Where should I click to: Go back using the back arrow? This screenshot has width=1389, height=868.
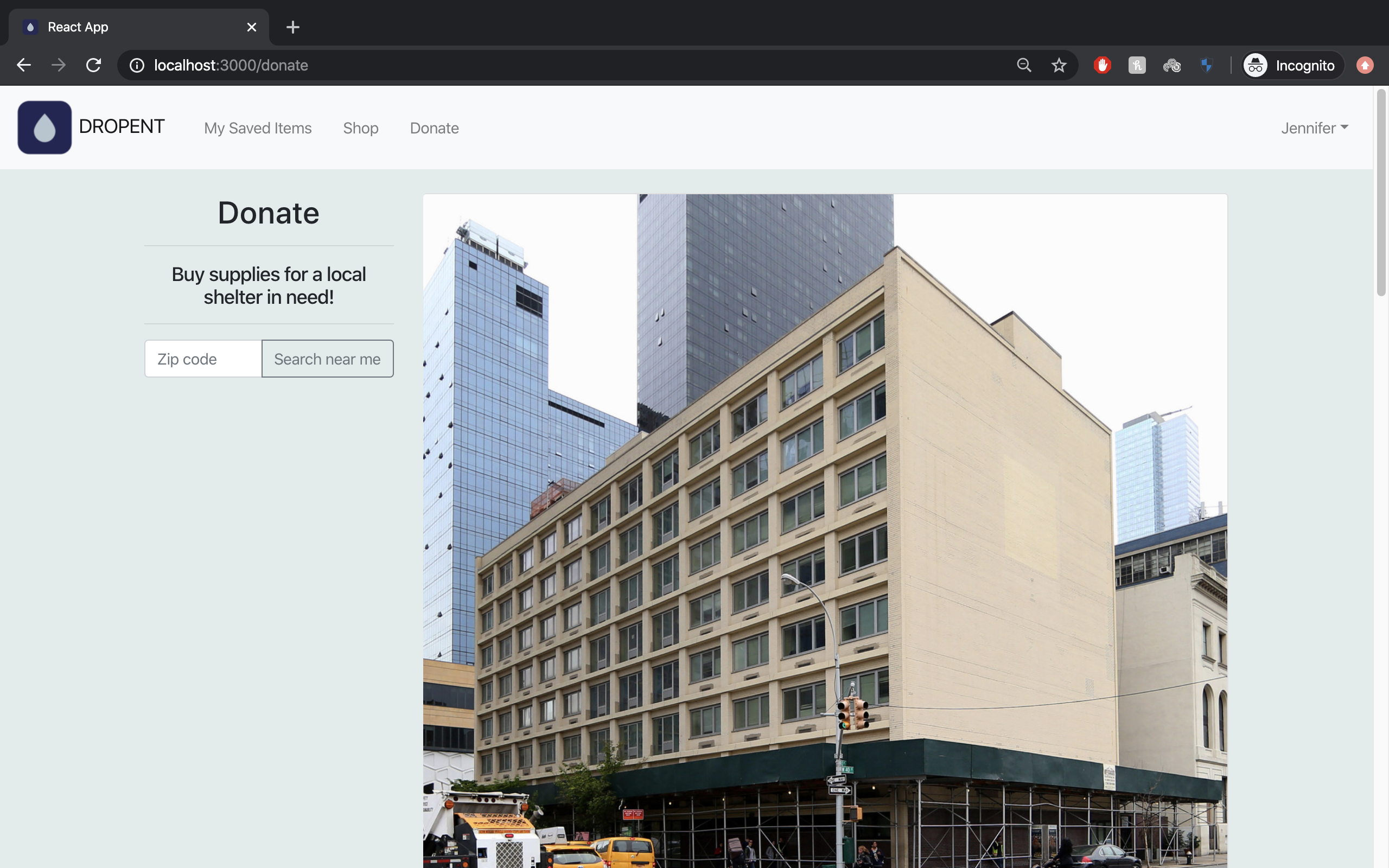click(x=23, y=65)
